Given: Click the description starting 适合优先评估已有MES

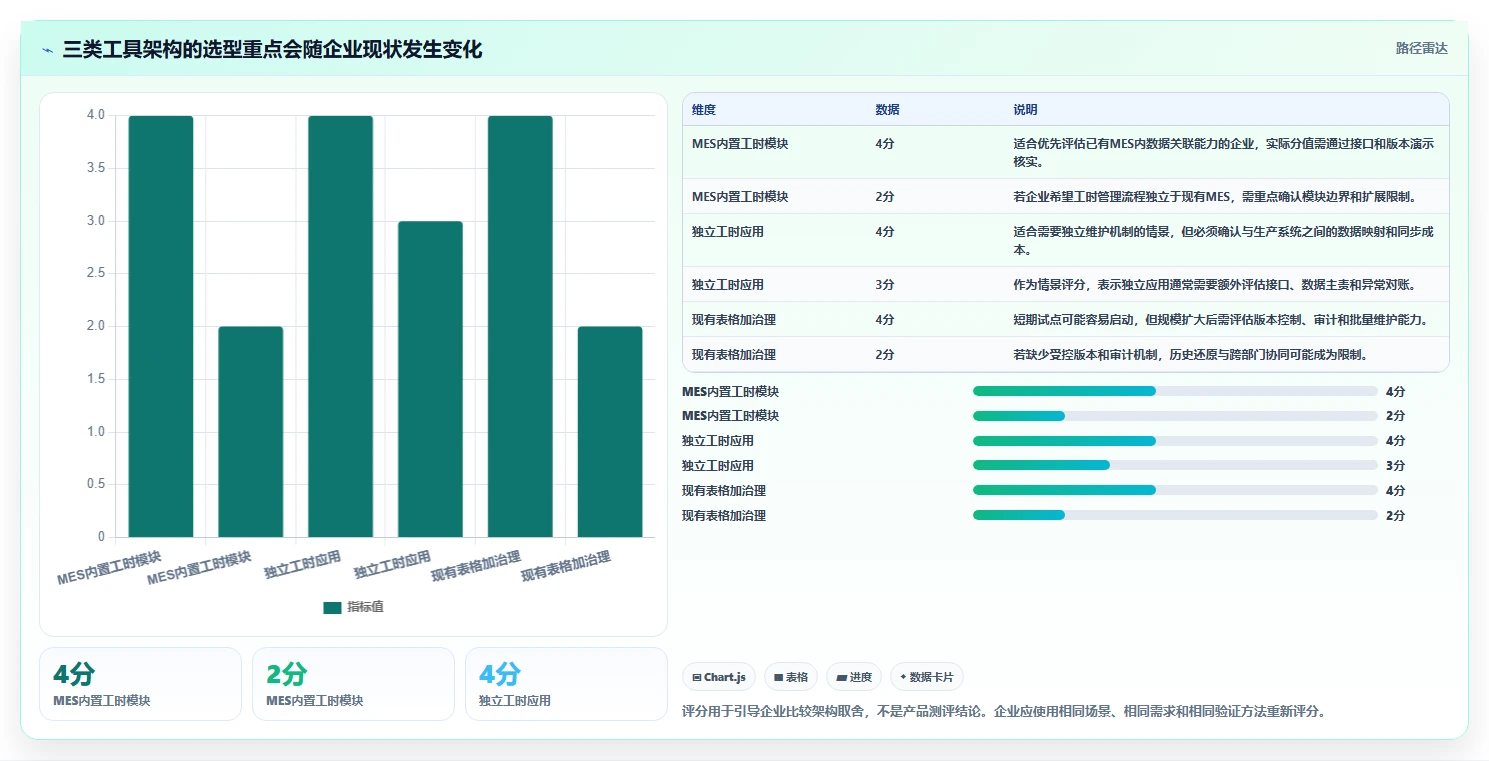Looking at the screenshot, I should click(1224, 152).
